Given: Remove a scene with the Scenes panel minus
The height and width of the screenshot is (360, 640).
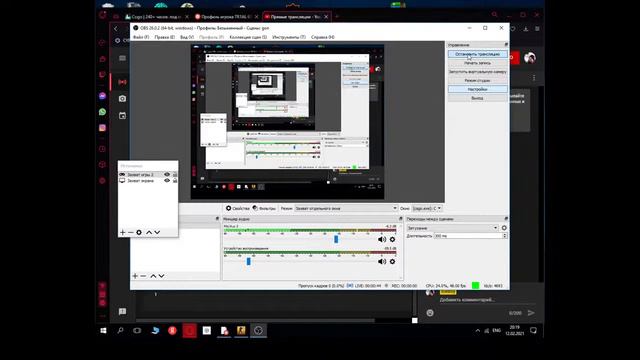Looking at the screenshot, I should (143, 276).
